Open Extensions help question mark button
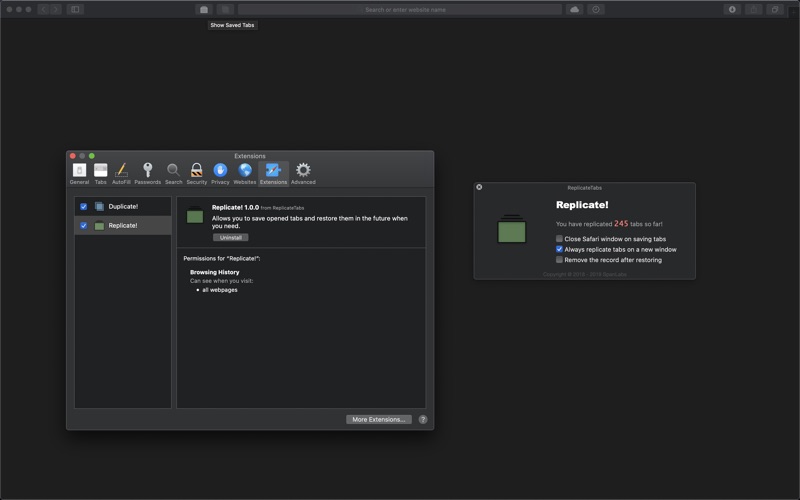Screen dimensions: 800x500 pos(423,419)
